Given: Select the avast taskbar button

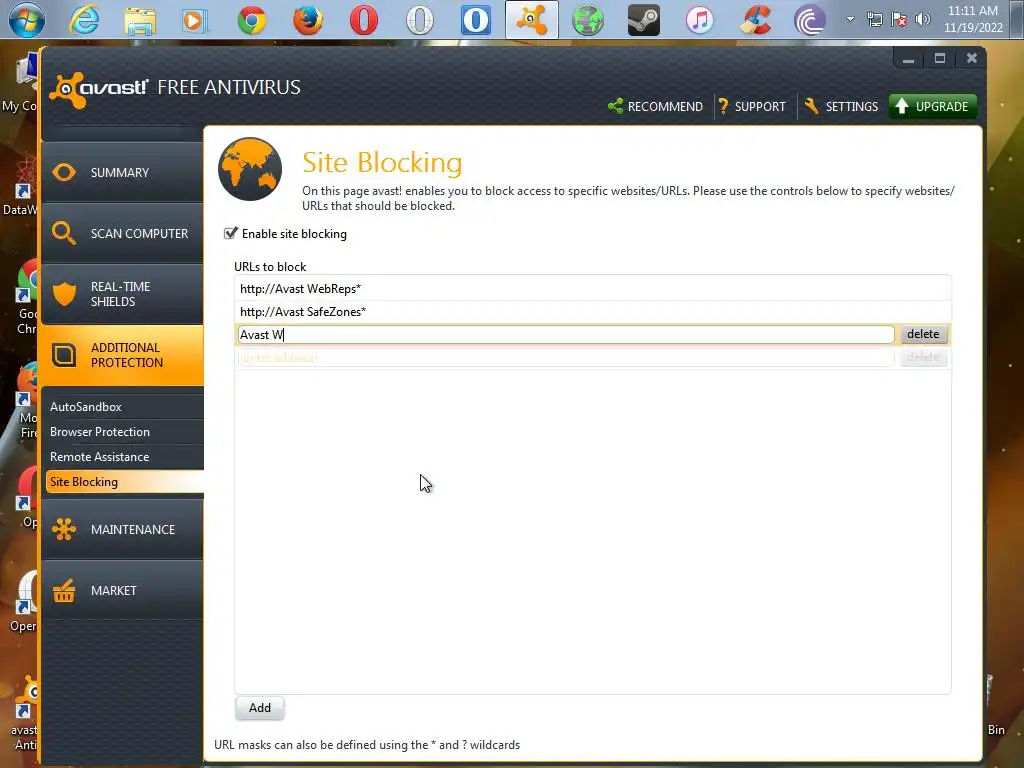Looking at the screenshot, I should [532, 20].
